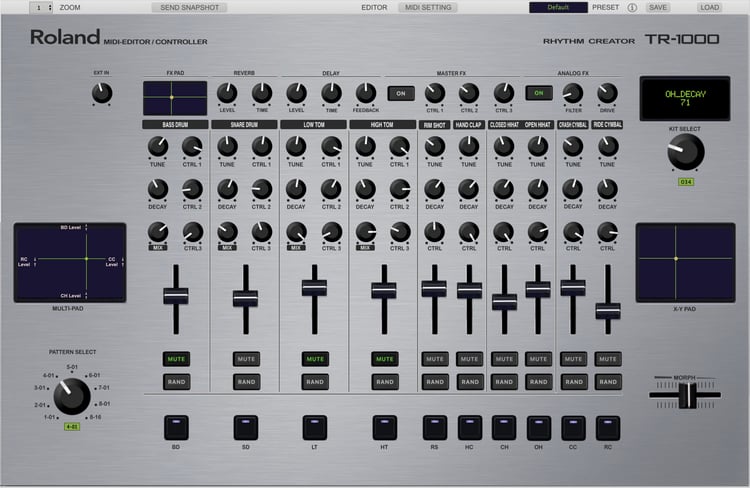The width and height of the screenshot is (750, 488).
Task: Click the PATTERN SELECT knob
Action: (x=72, y=396)
